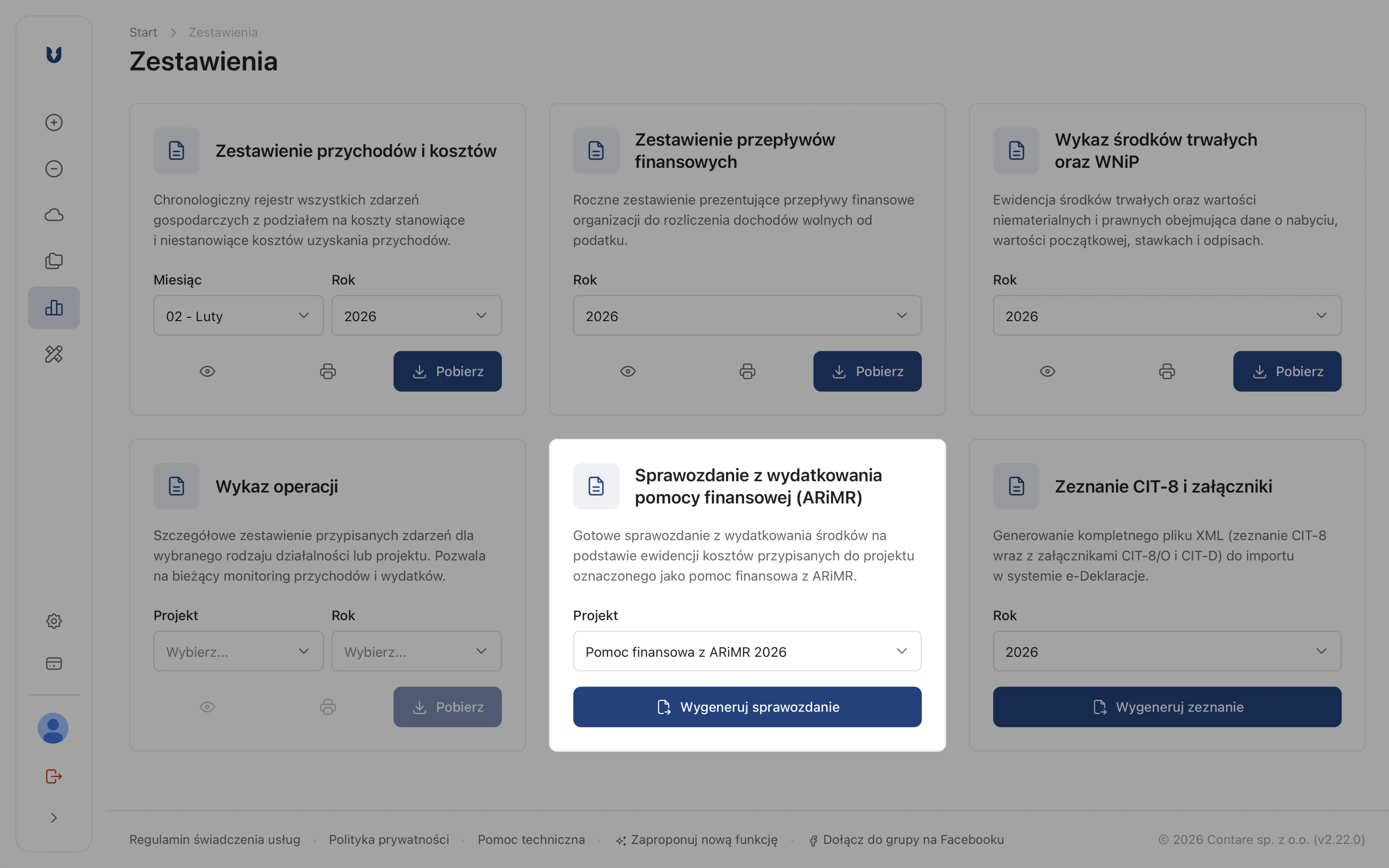Image resolution: width=1389 pixels, height=868 pixels.
Task: Click the payment card icon in sidebar
Action: point(53,664)
